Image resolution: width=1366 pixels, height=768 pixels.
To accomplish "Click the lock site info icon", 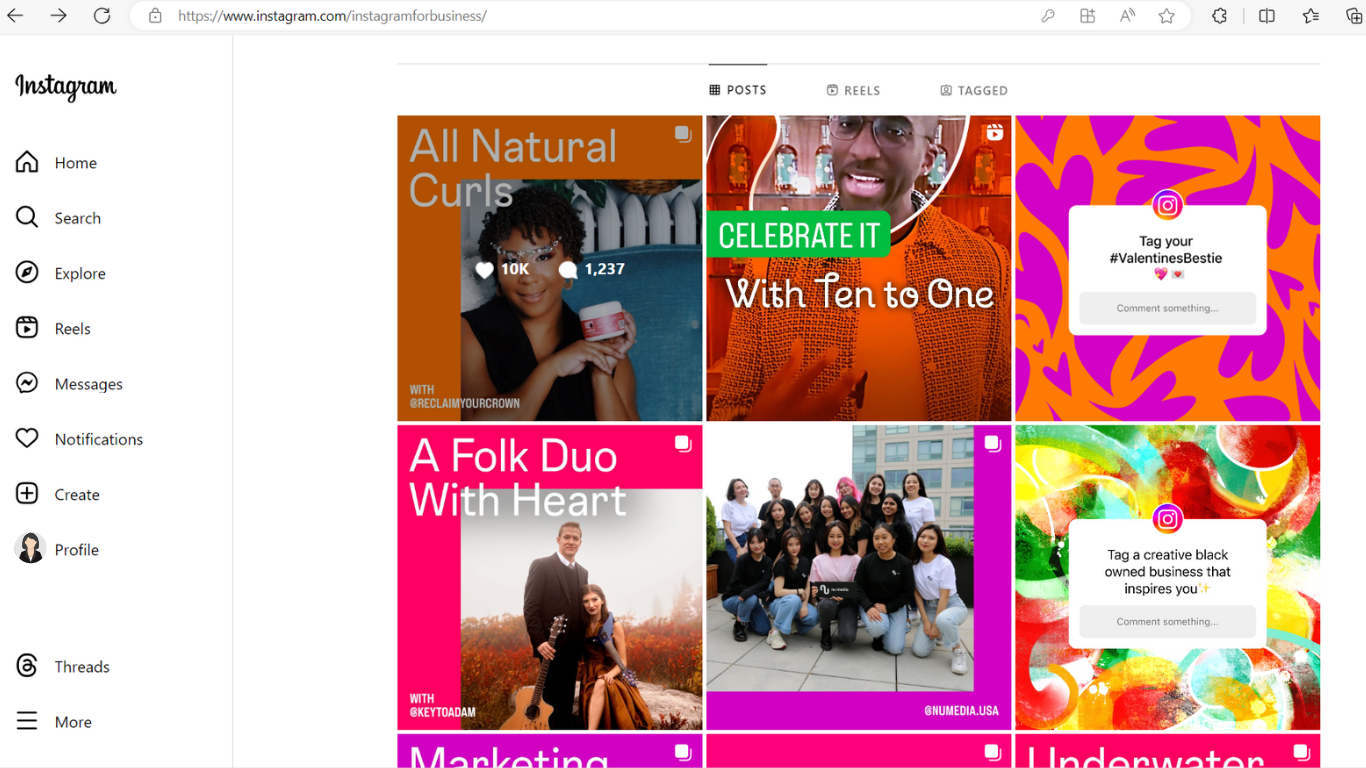I will click(155, 16).
